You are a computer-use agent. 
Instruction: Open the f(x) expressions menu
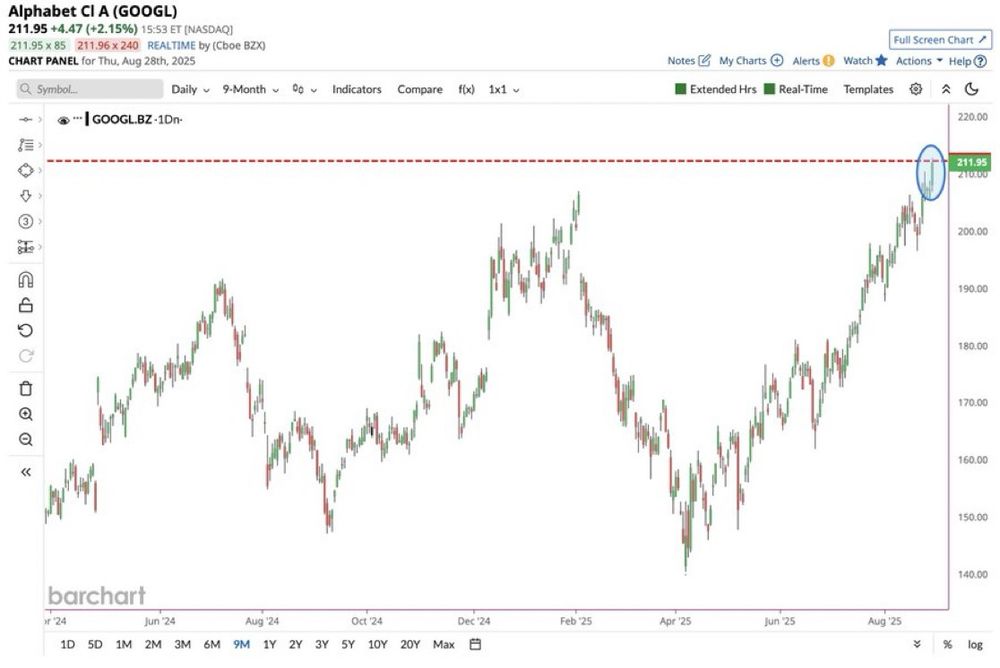466,89
